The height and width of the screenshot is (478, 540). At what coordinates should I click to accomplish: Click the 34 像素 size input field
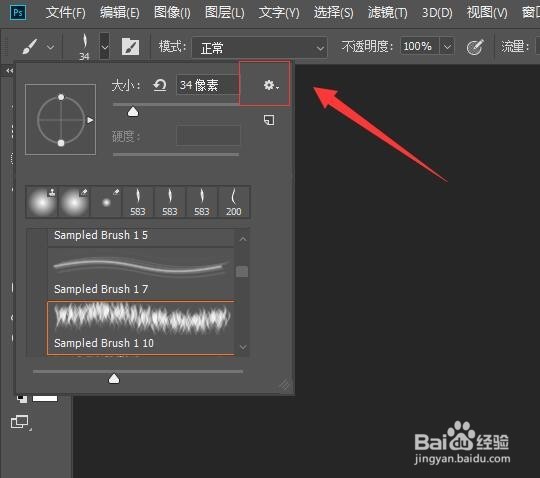click(x=208, y=85)
